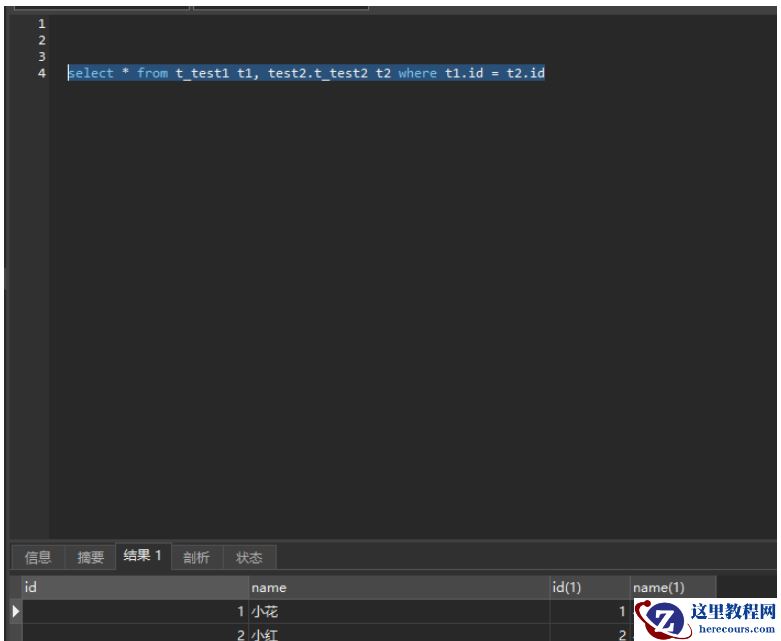This screenshot has height=641, width=781.
Task: Click test2.t_test2 in the SQL query
Action: point(318,73)
